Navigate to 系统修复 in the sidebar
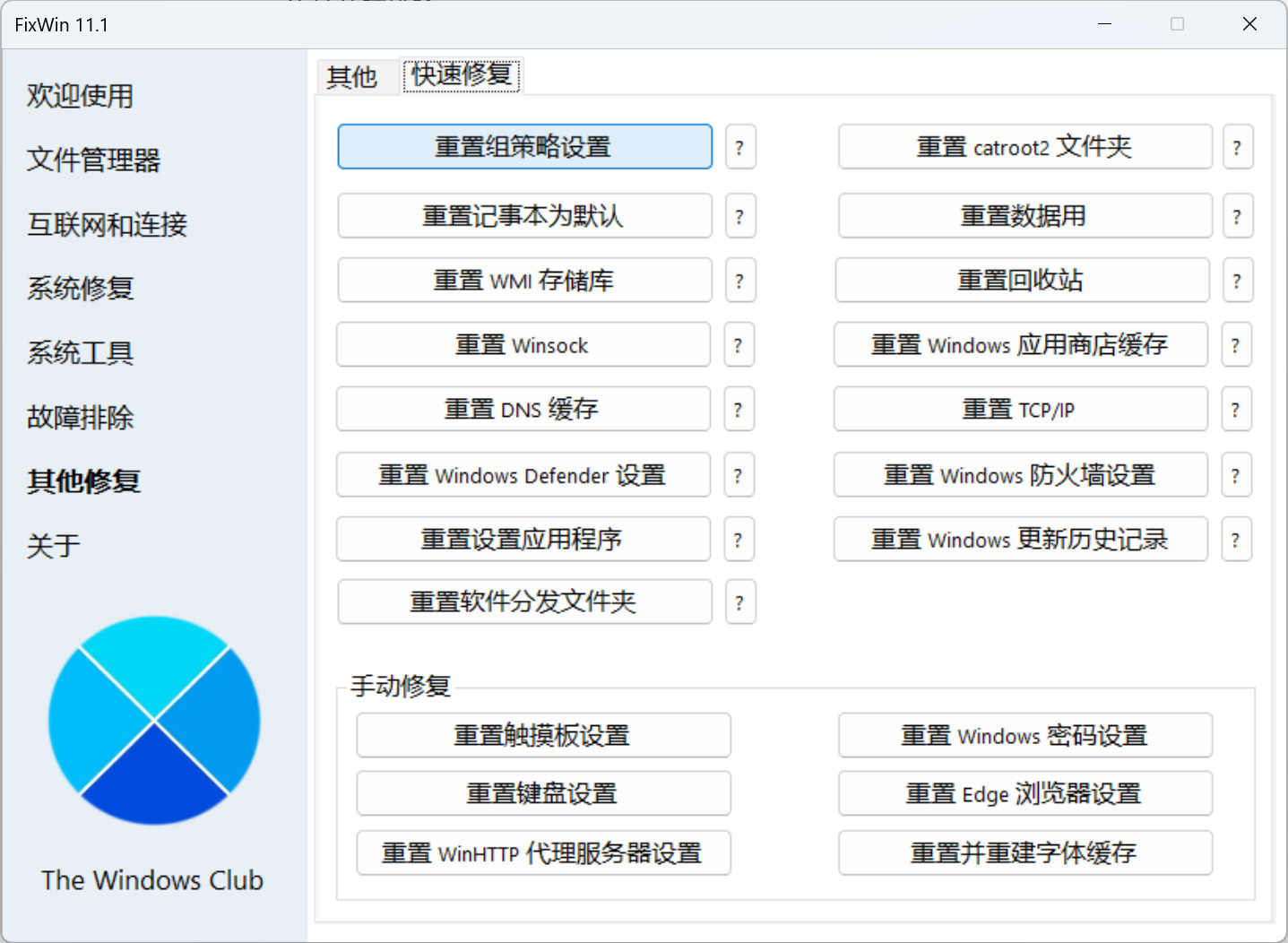This screenshot has height=943, width=1288. (x=79, y=289)
